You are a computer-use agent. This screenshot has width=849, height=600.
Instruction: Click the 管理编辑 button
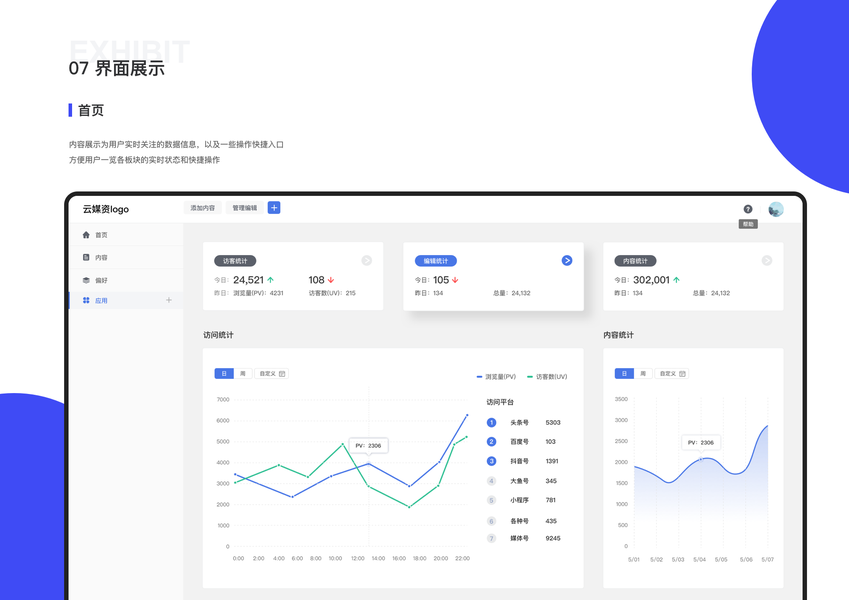coord(245,208)
